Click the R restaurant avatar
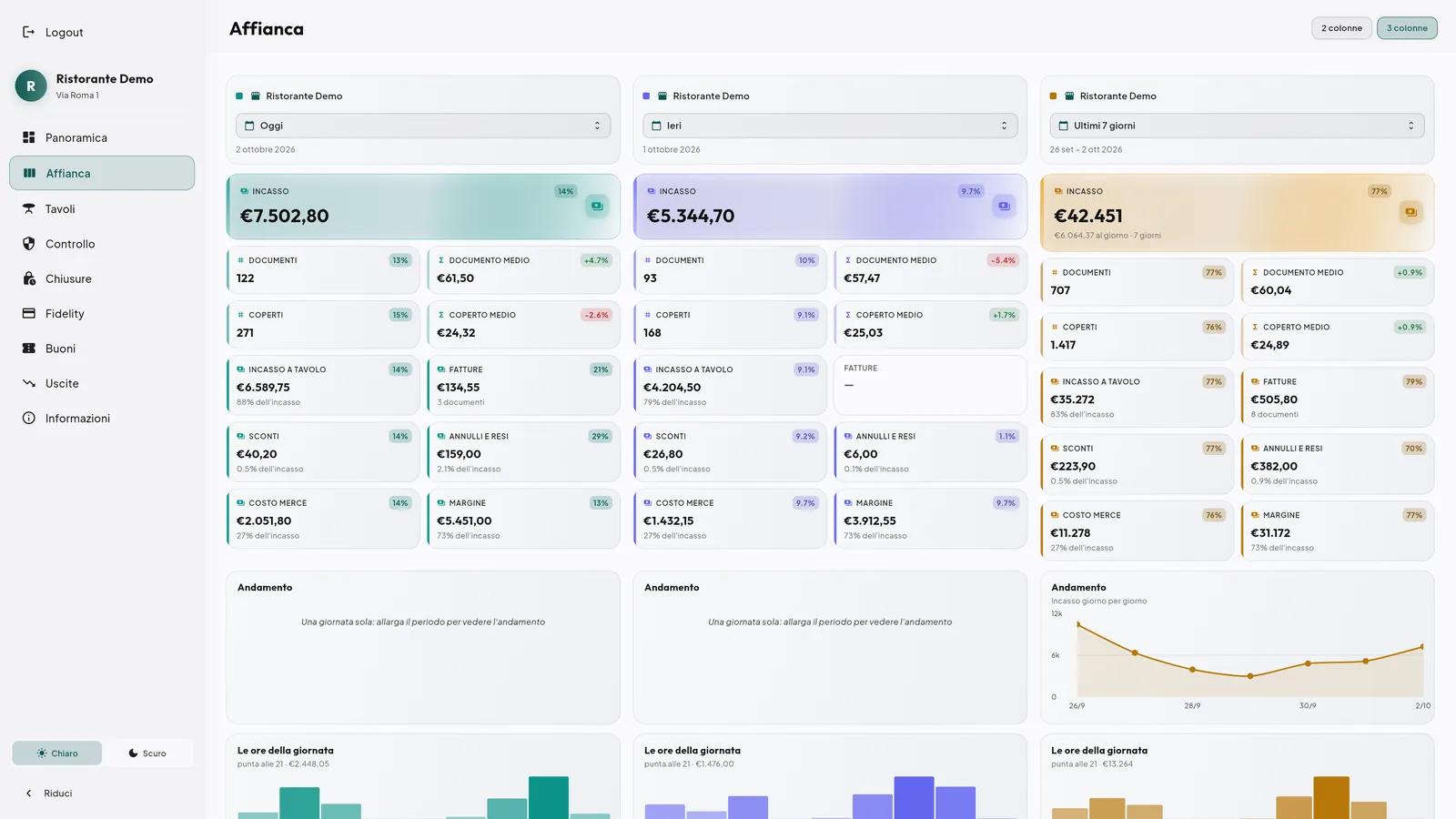 pyautogui.click(x=31, y=86)
